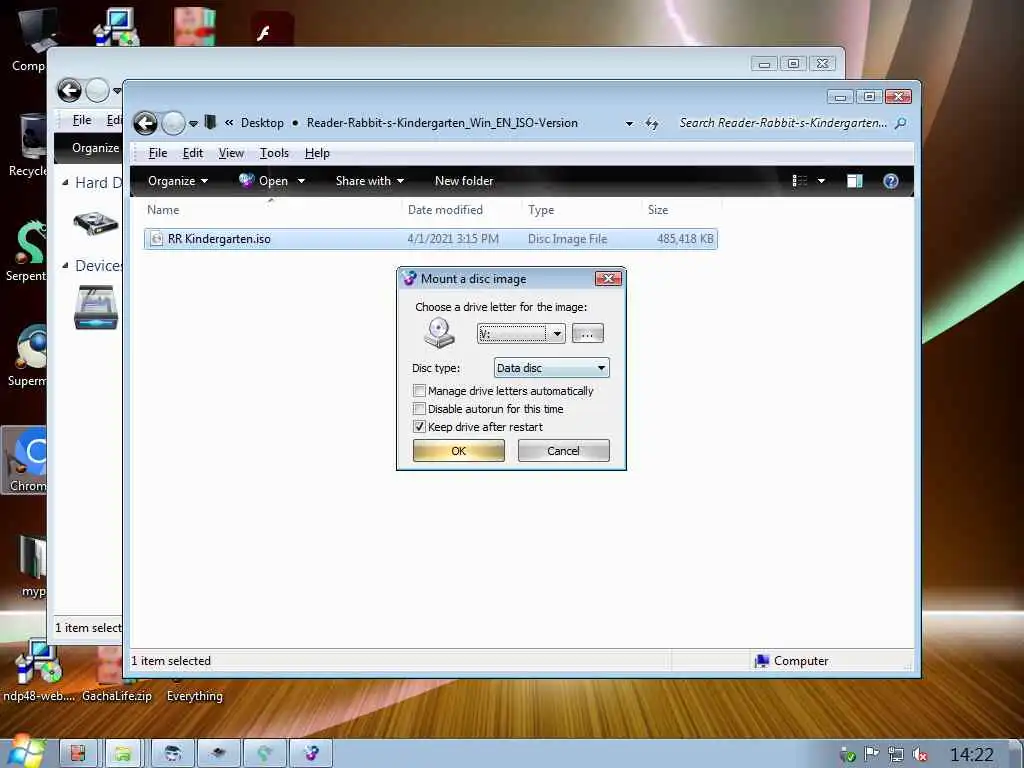Click Organize in the back Explorer window
Viewport: 1024px width, 768px height.
[x=95, y=148]
